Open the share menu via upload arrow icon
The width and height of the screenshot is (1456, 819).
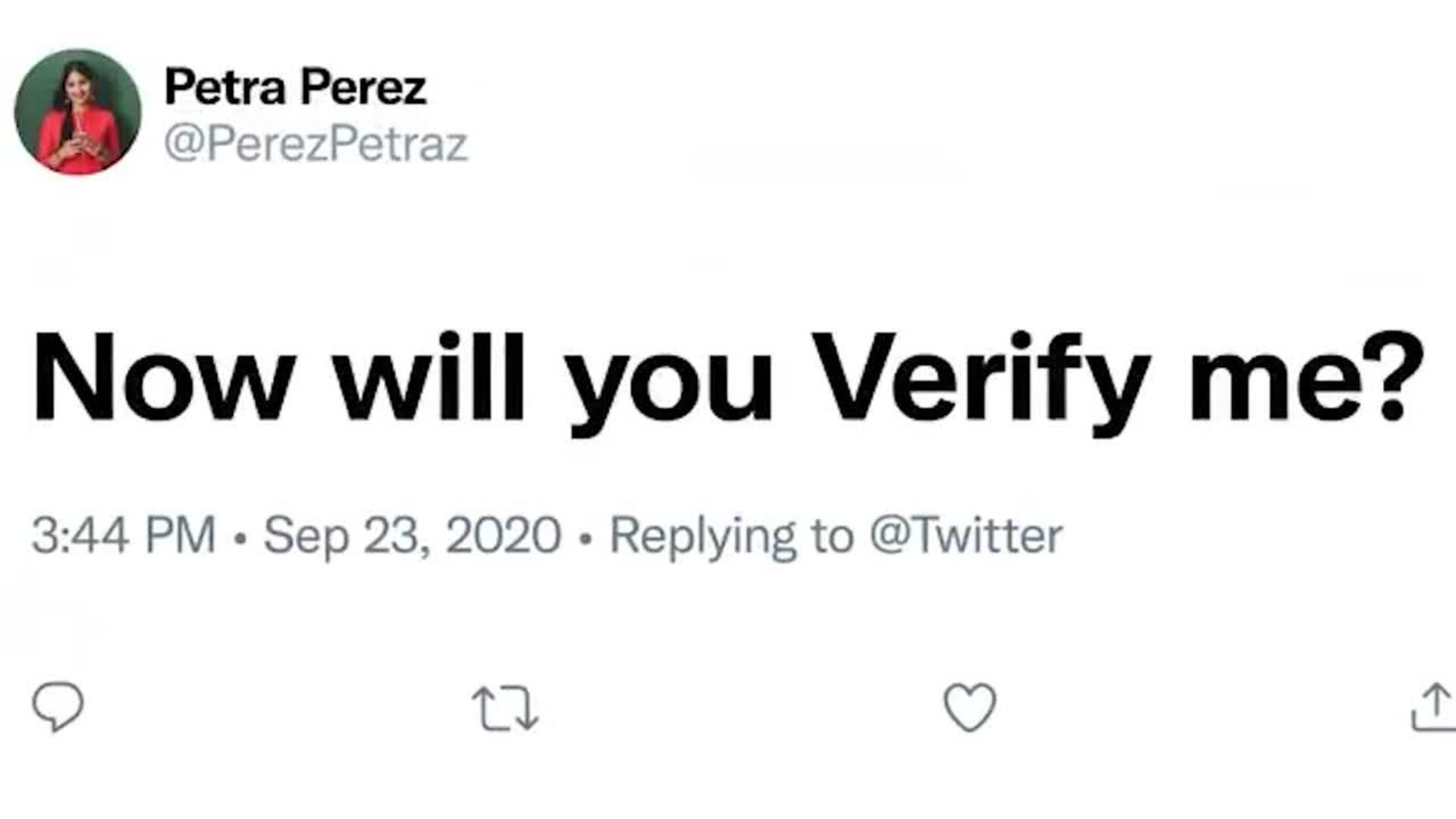click(x=1432, y=708)
